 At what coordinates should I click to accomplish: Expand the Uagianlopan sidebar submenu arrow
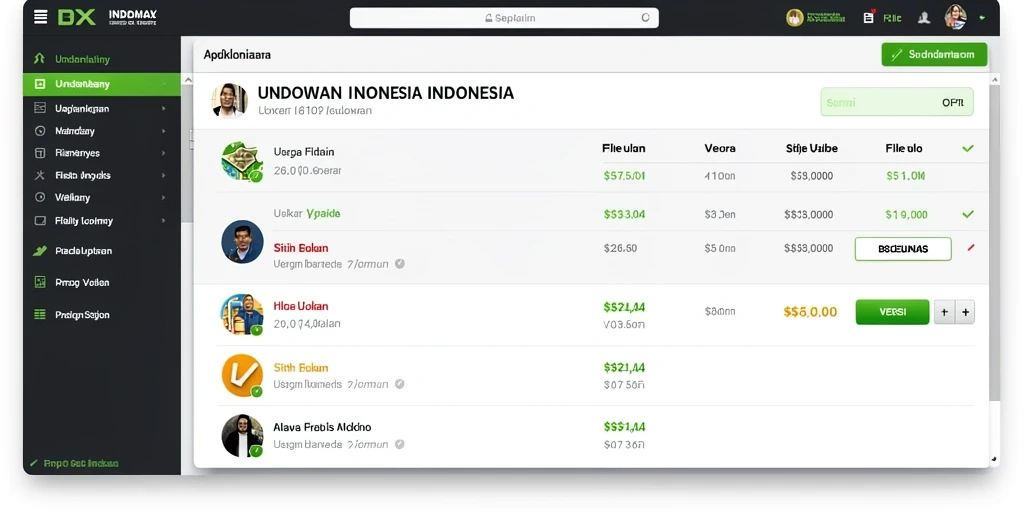click(x=163, y=108)
